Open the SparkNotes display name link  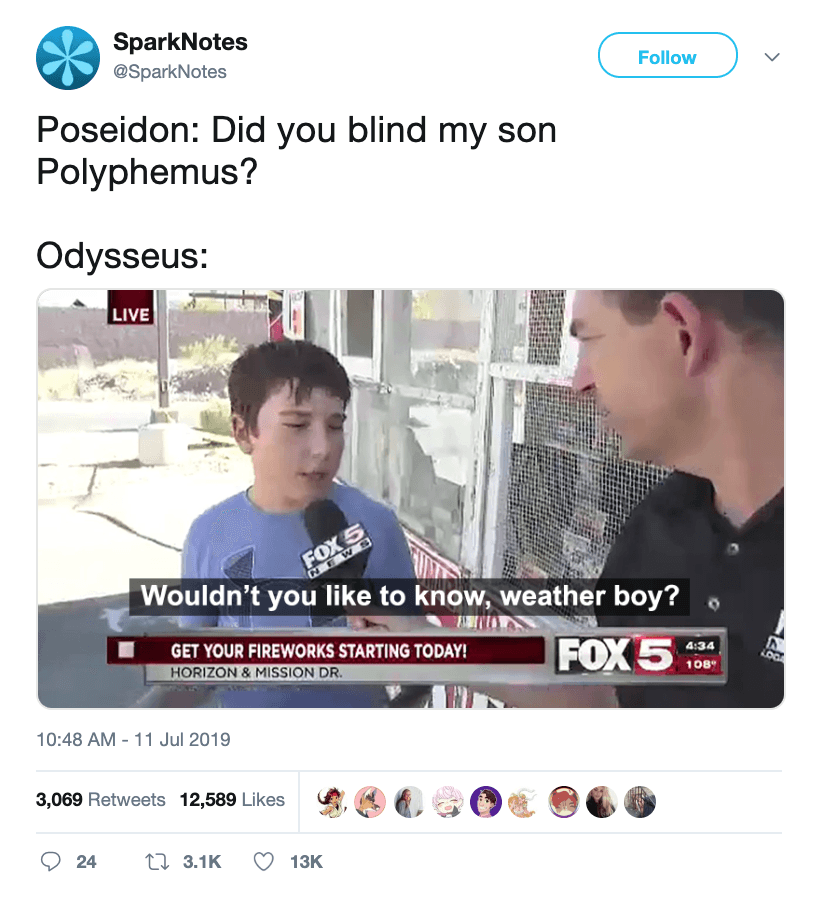(x=180, y=42)
